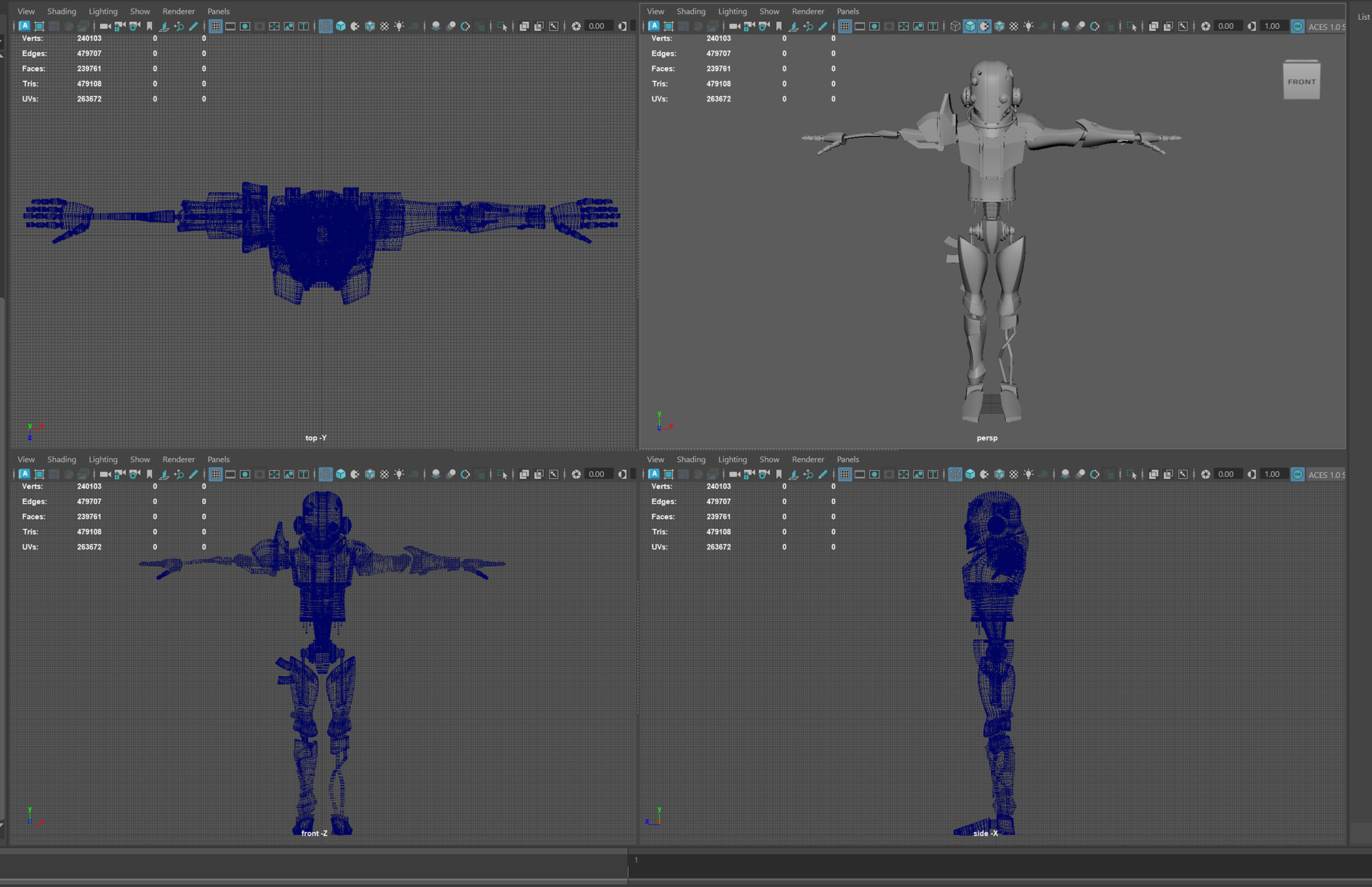The width and height of the screenshot is (1372, 887).
Task: Enable smooth shade all in top-Y panel
Action: pyautogui.click(x=341, y=26)
